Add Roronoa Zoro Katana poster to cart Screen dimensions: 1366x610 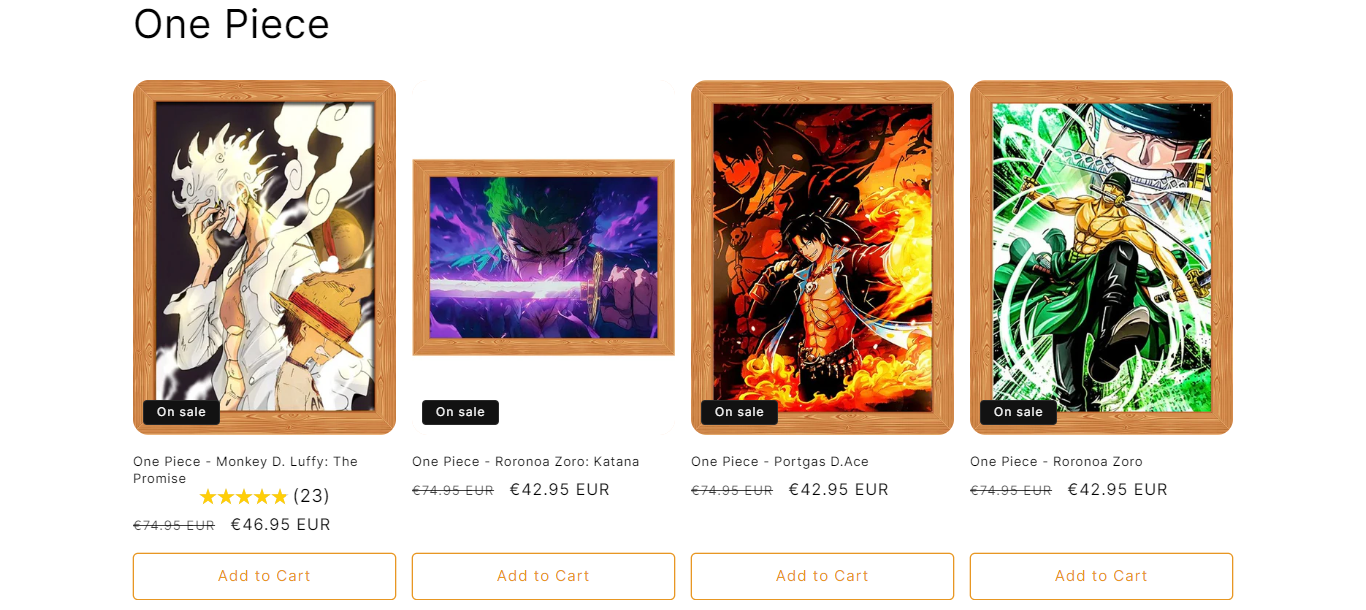[x=543, y=576]
